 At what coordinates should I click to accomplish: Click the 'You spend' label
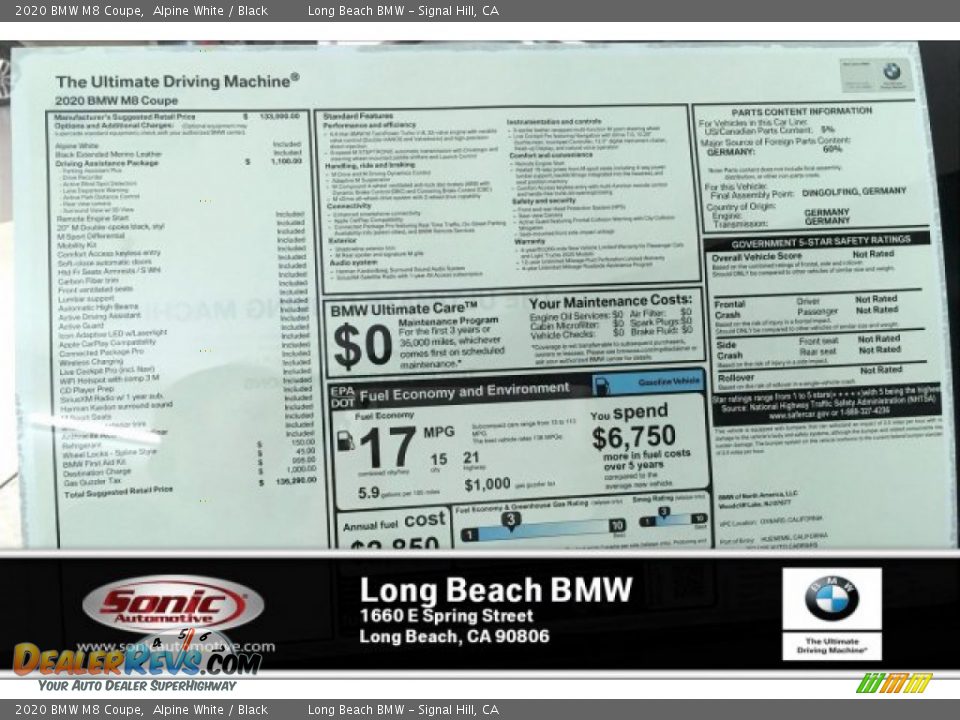[x=629, y=413]
